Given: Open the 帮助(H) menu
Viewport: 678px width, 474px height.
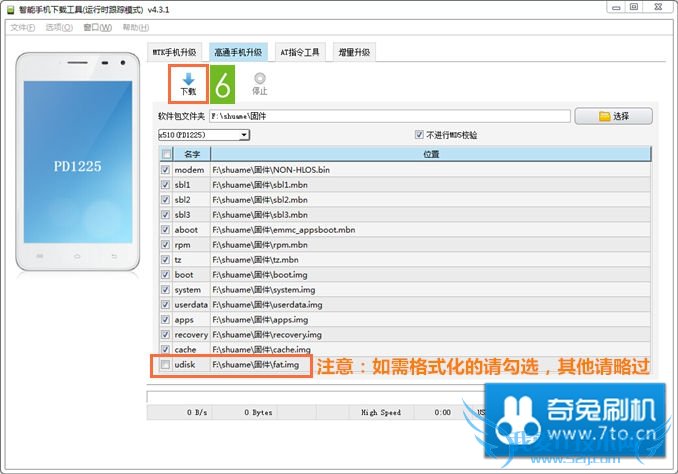Looking at the screenshot, I should 136,28.
